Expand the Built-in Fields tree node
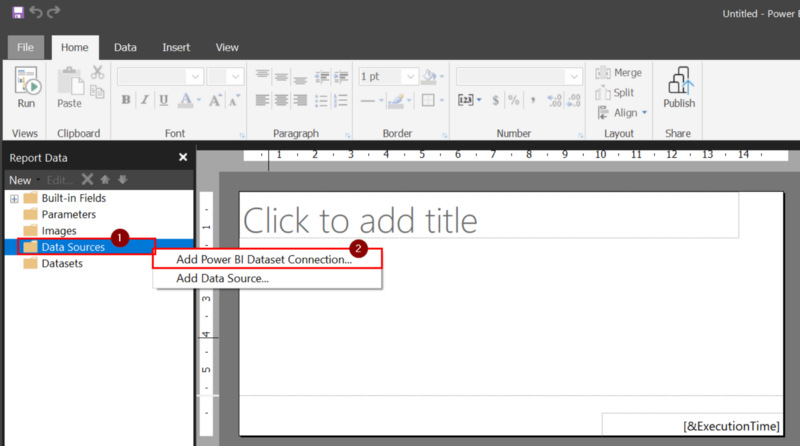Image resolution: width=800 pixels, height=446 pixels. click(14, 198)
